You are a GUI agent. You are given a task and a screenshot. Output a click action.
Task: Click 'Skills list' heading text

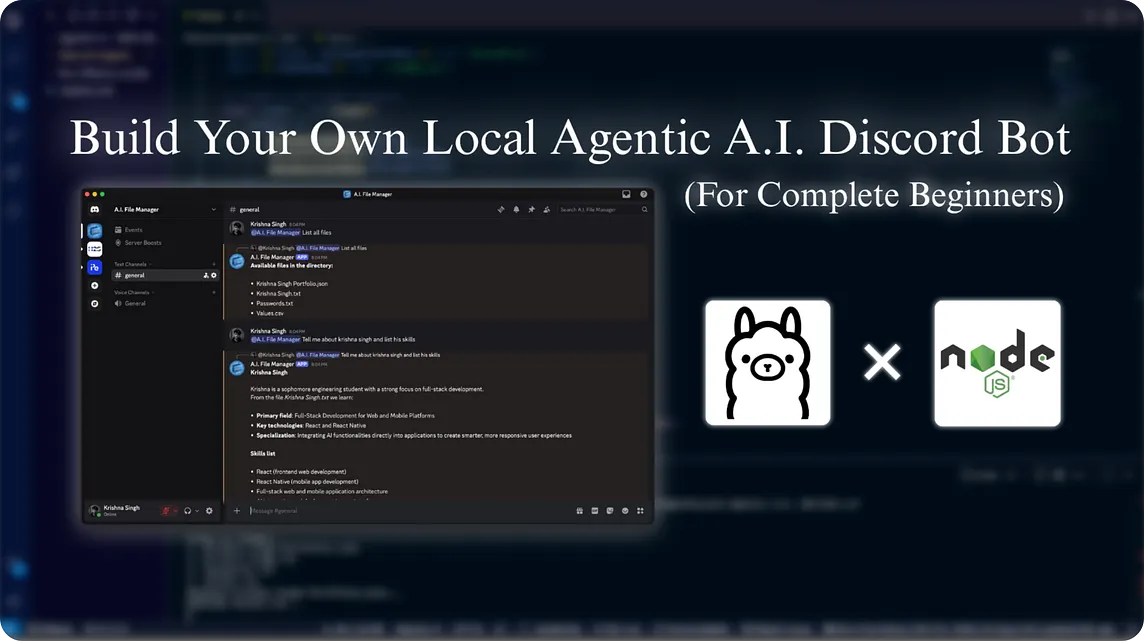click(x=263, y=454)
